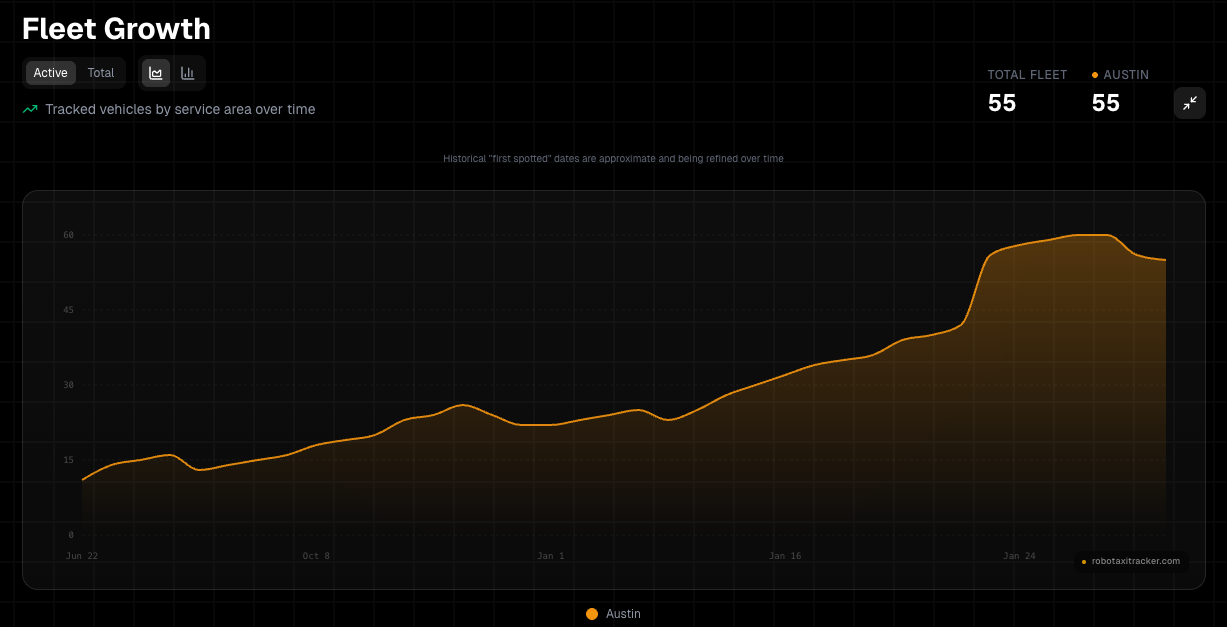
Task: Click the orange circle in bottom legend
Action: pos(592,614)
